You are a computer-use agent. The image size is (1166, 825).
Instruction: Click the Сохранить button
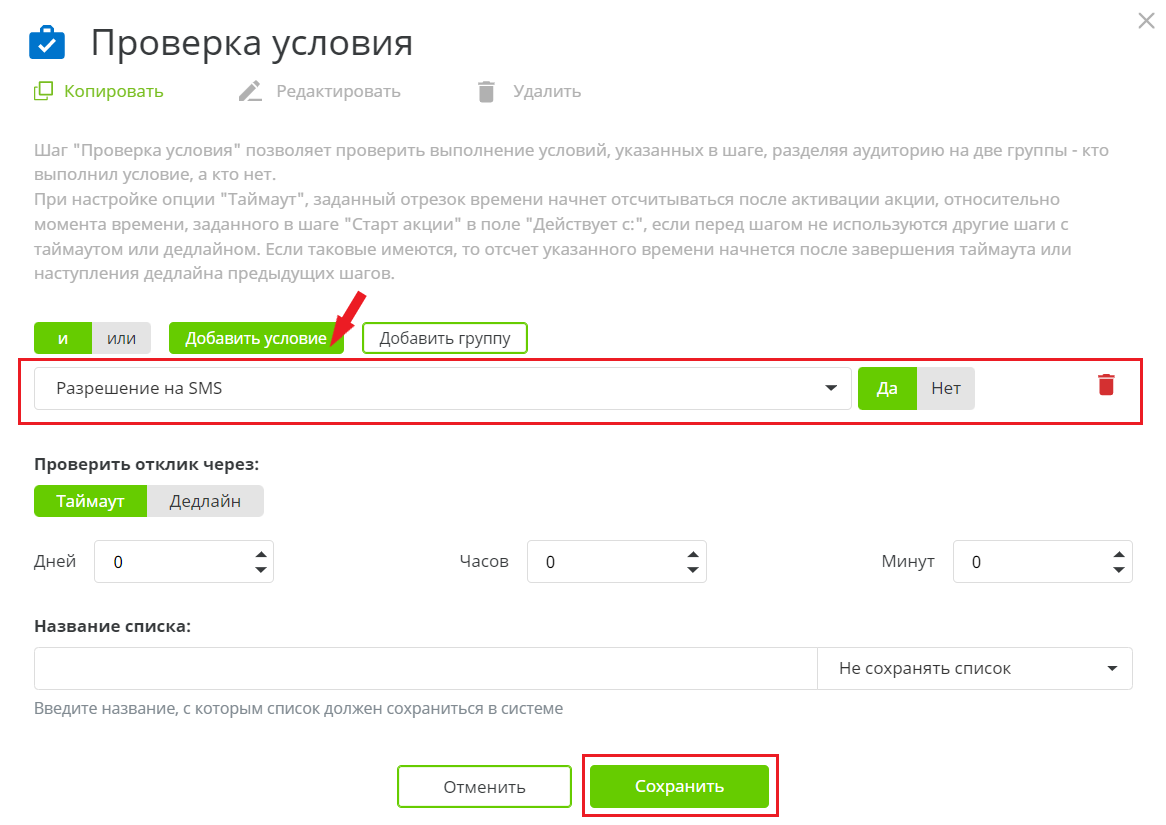click(x=679, y=786)
